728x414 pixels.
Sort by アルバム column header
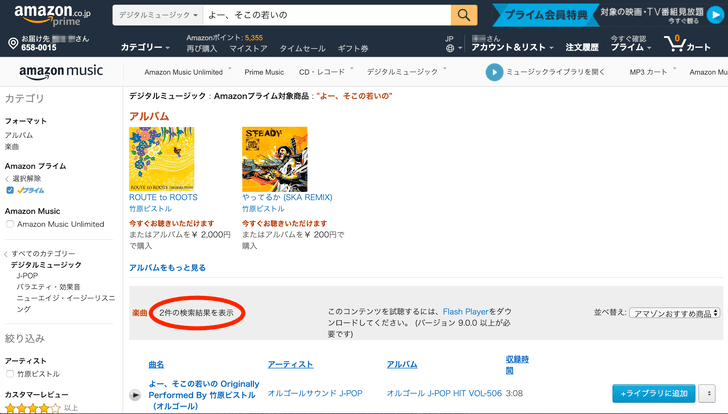[402, 365]
